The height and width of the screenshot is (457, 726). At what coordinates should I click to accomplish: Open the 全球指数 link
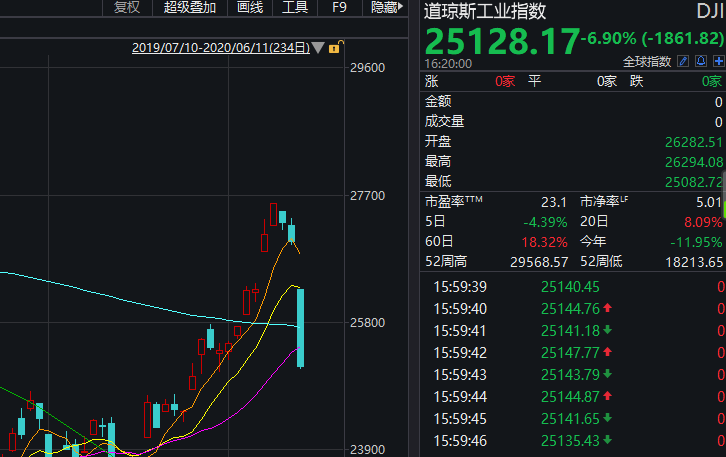click(x=647, y=62)
